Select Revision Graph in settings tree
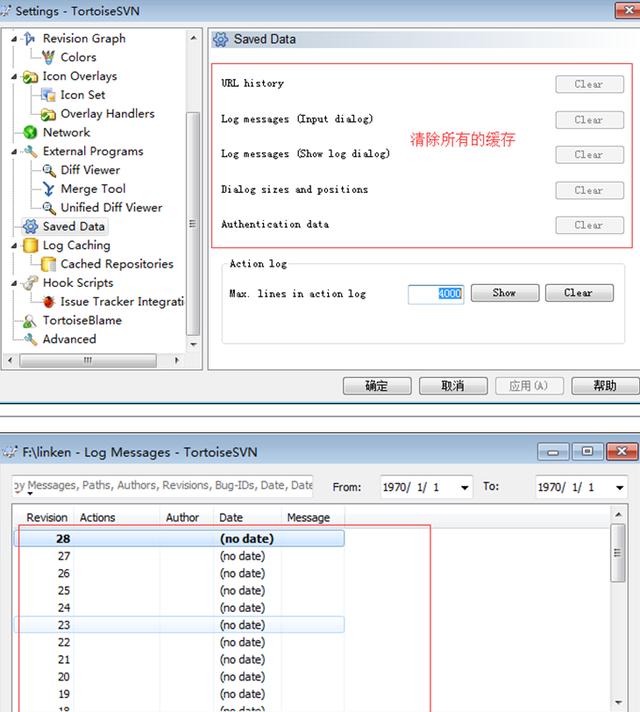Image resolution: width=640 pixels, height=712 pixels. [x=84, y=39]
